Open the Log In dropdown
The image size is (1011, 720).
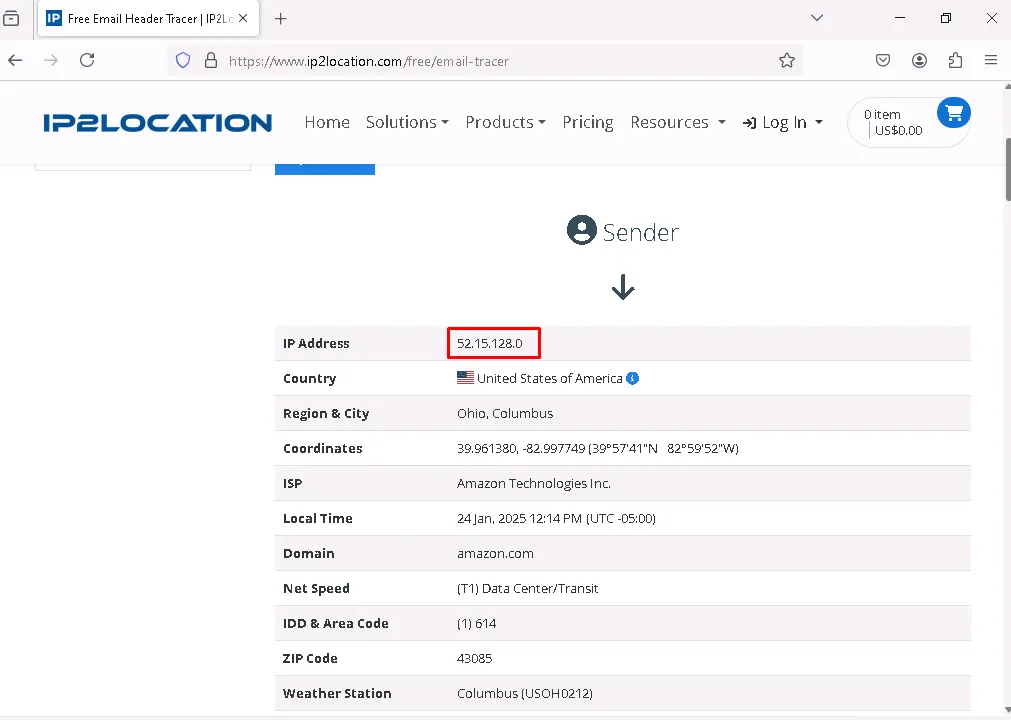(x=783, y=122)
